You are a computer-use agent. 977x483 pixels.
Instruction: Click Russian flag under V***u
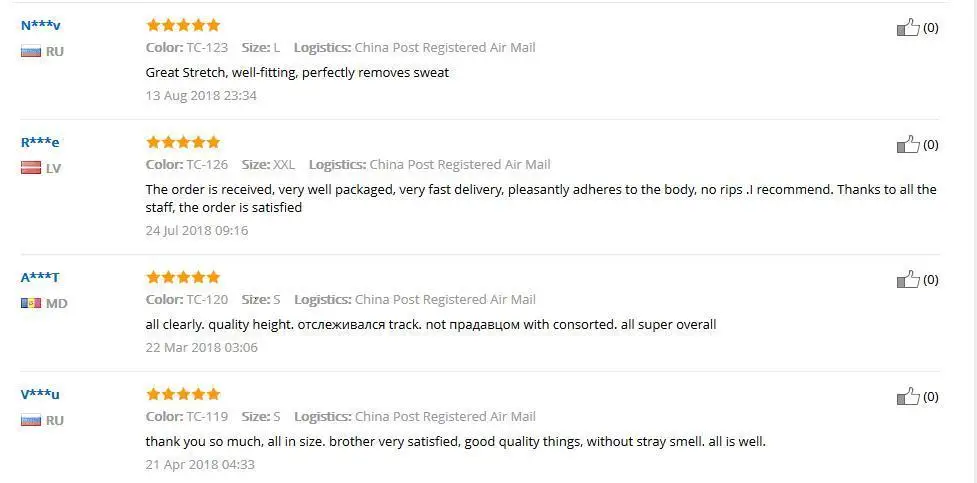point(31,420)
